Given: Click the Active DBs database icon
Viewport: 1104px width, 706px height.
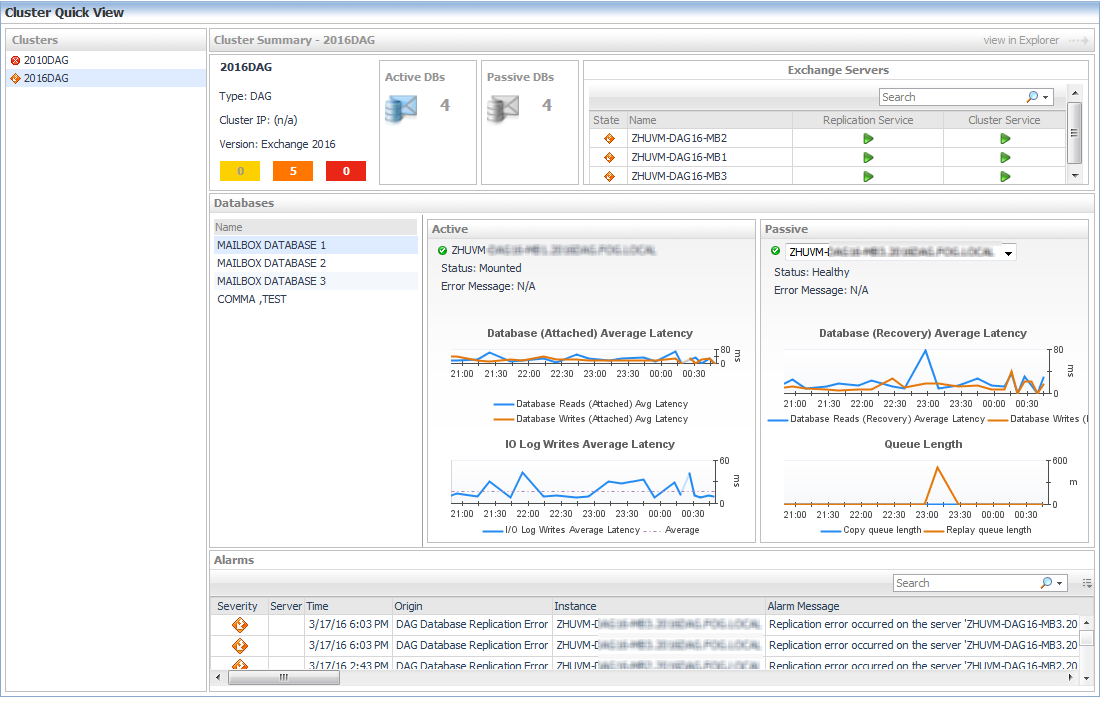Looking at the screenshot, I should point(400,108).
